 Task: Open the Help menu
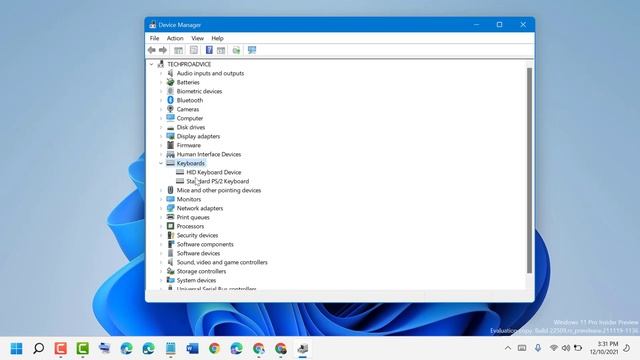(x=217, y=38)
